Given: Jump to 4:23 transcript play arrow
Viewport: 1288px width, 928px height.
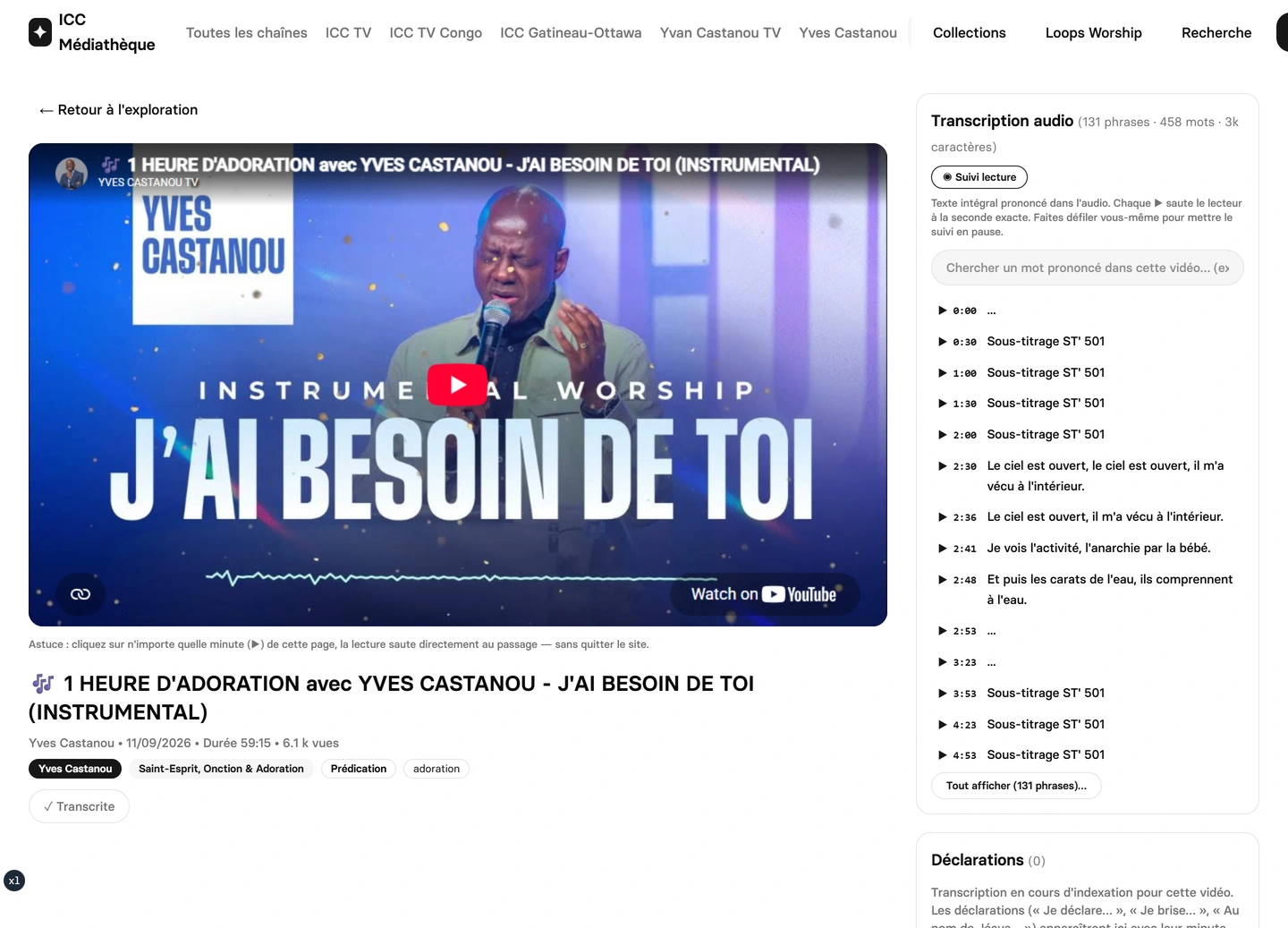Looking at the screenshot, I should [942, 725].
